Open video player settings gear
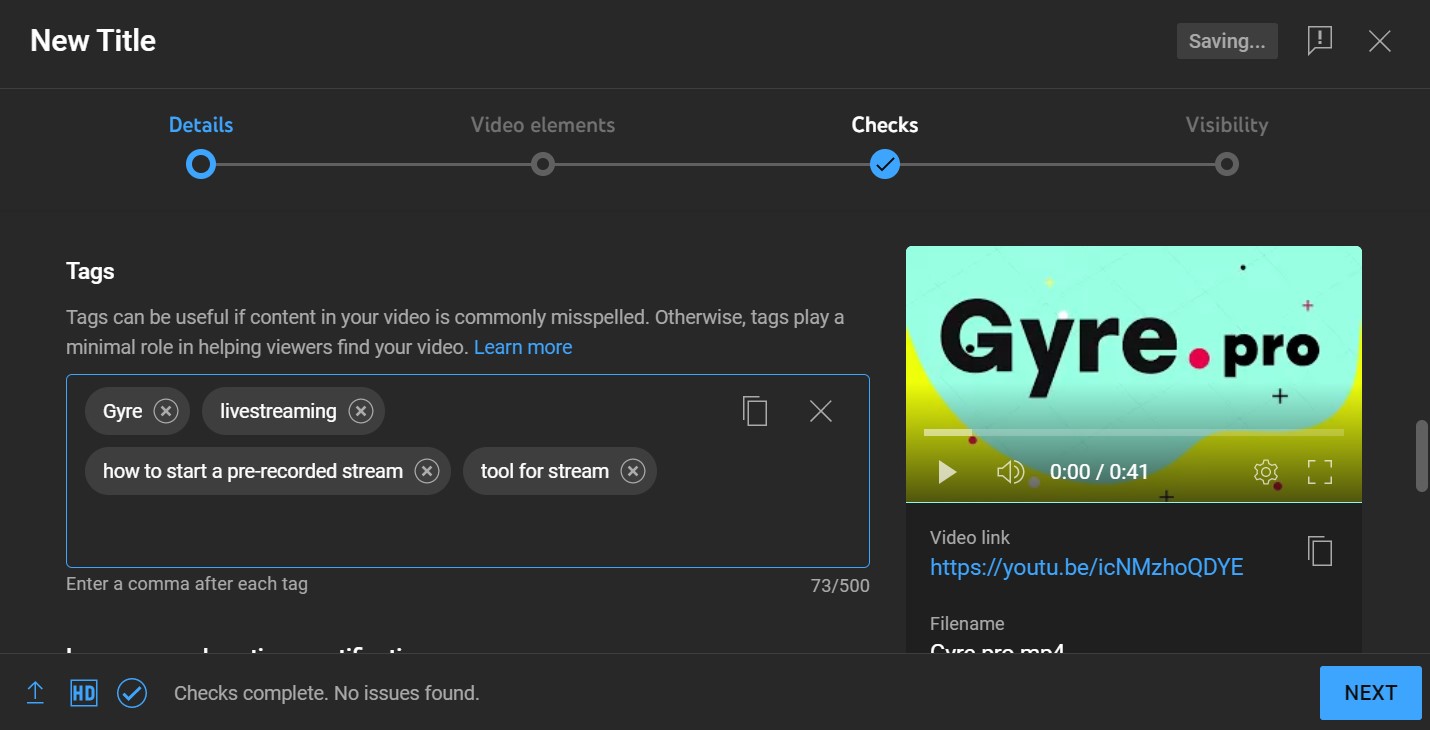1430x730 pixels. [x=1266, y=472]
